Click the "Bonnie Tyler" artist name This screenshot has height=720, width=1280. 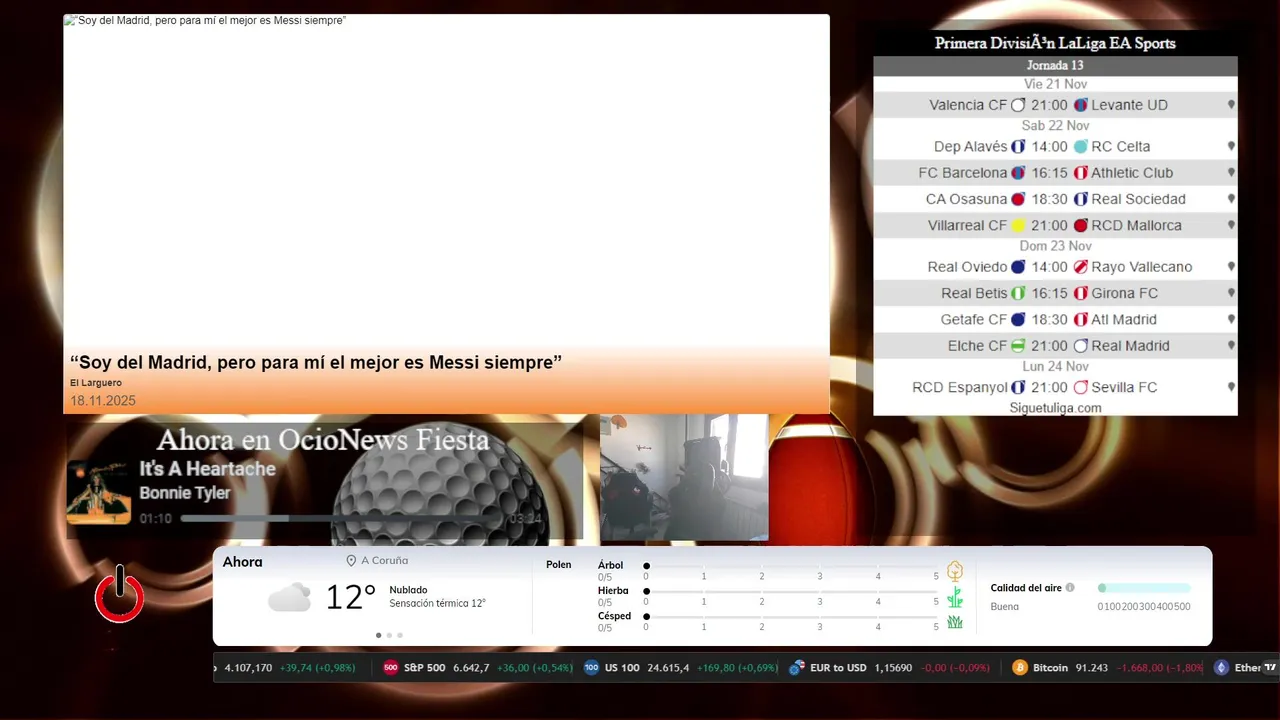pyautogui.click(x=185, y=493)
